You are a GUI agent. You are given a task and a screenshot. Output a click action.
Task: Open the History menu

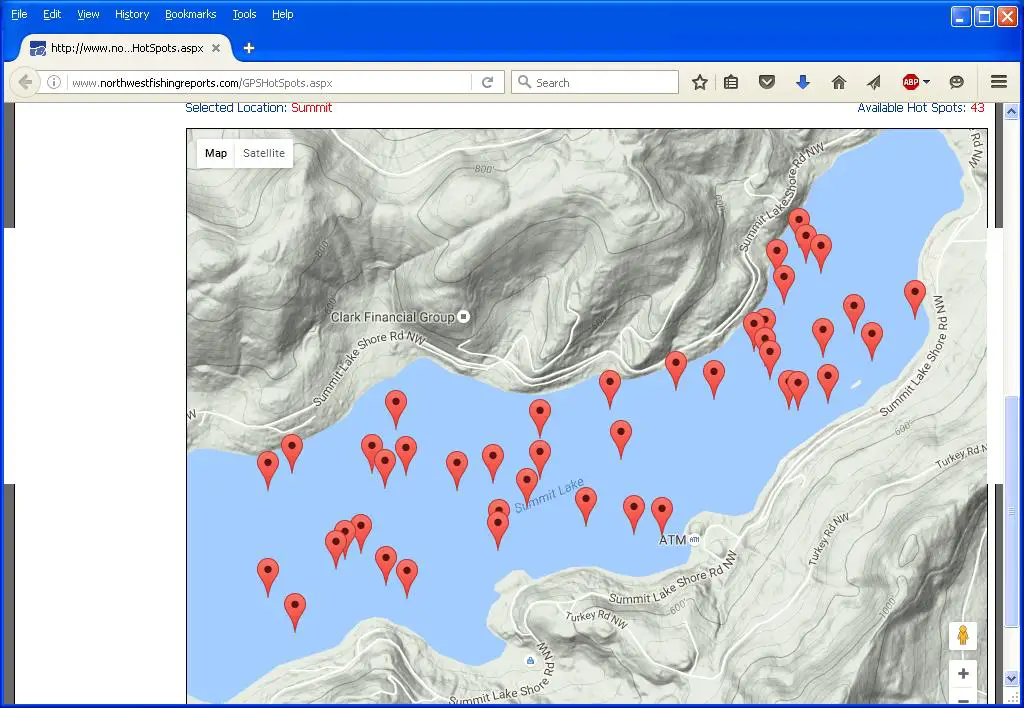132,14
